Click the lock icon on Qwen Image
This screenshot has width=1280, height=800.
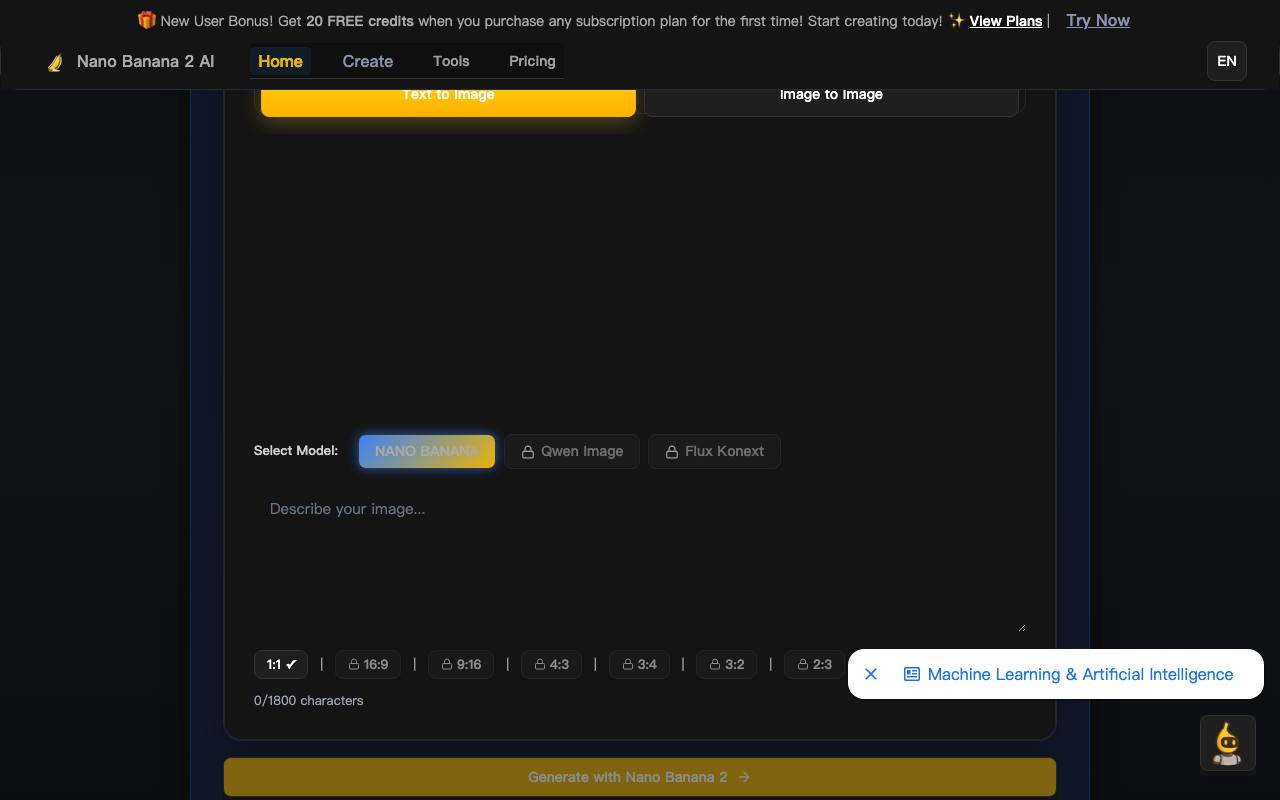pyautogui.click(x=528, y=452)
